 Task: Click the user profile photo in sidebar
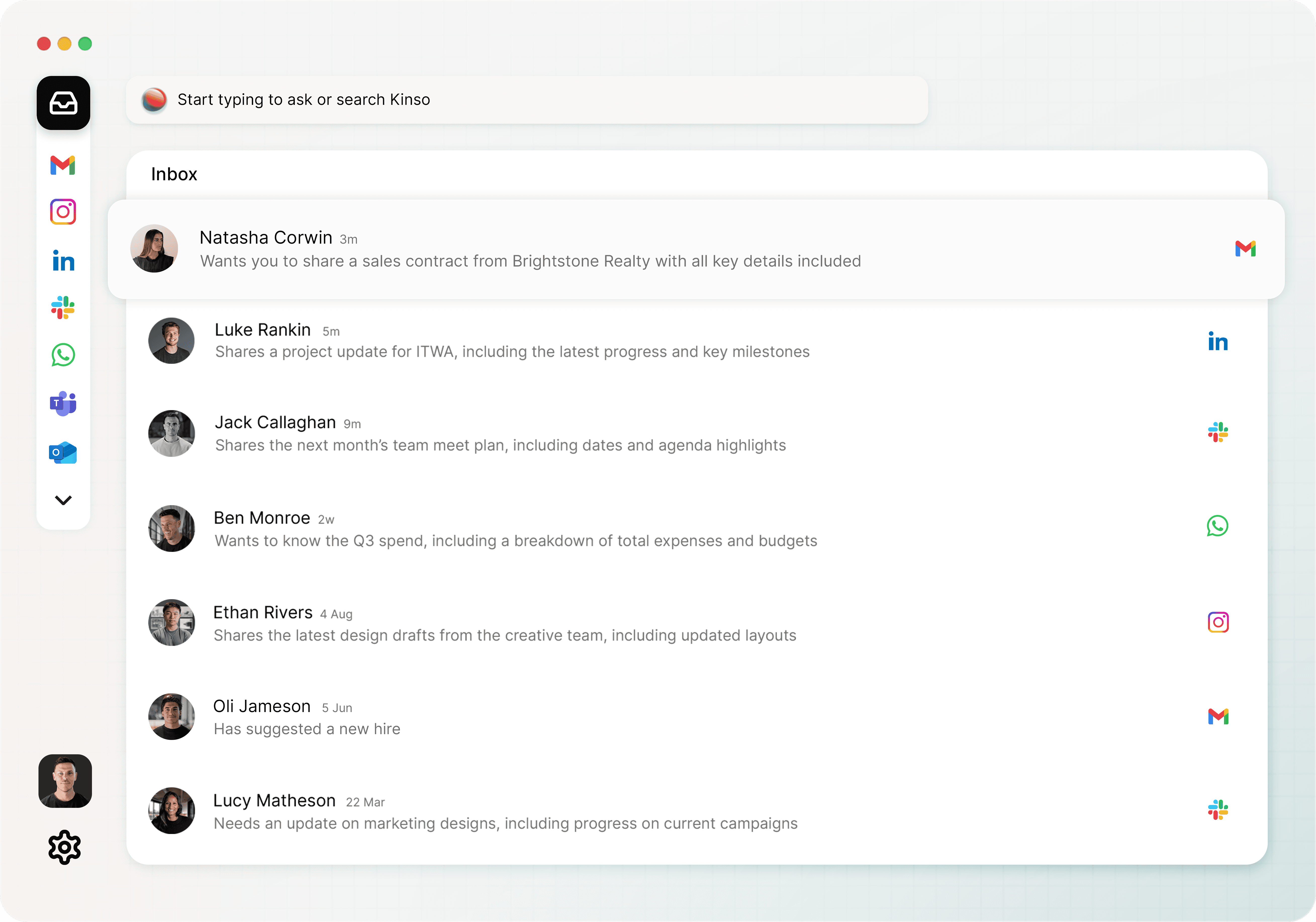(65, 781)
